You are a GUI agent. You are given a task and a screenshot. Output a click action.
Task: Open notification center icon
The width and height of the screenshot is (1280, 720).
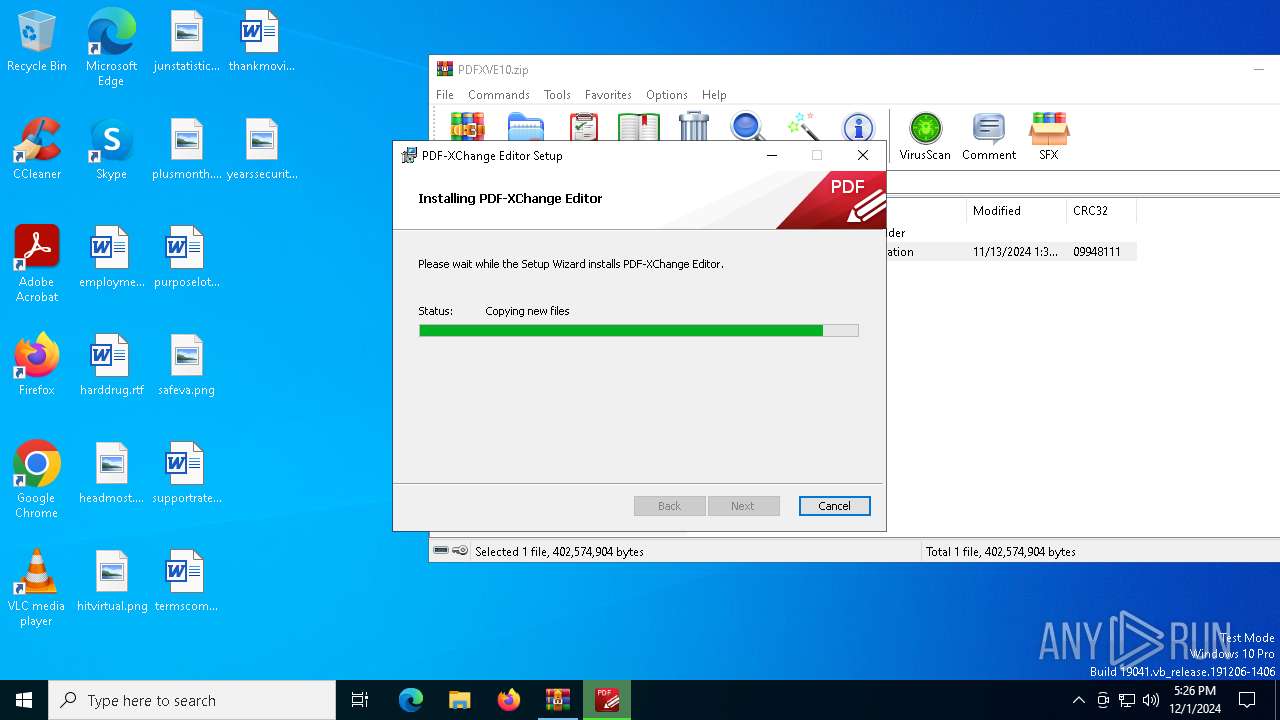[x=1247, y=700]
